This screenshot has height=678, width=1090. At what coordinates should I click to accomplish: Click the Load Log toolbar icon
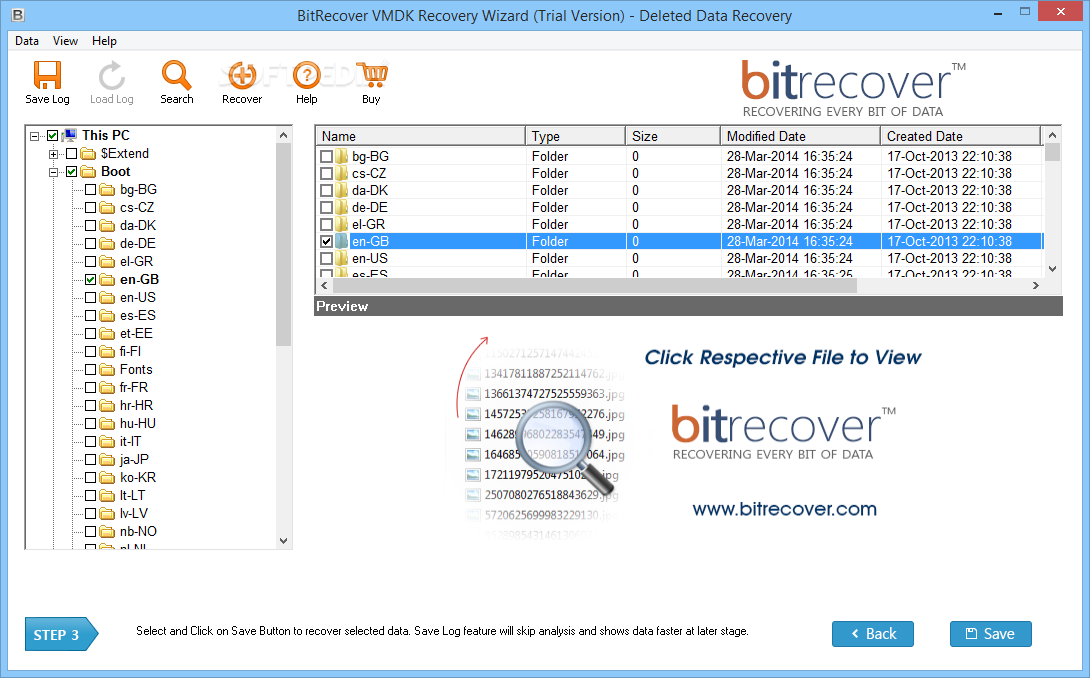tap(111, 75)
